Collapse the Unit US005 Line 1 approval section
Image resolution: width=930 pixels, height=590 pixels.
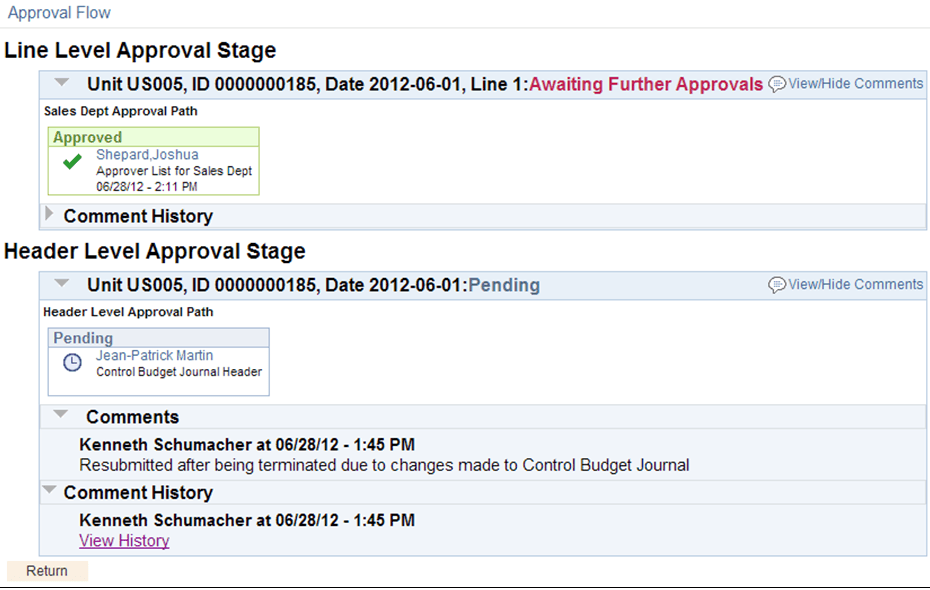(61, 84)
